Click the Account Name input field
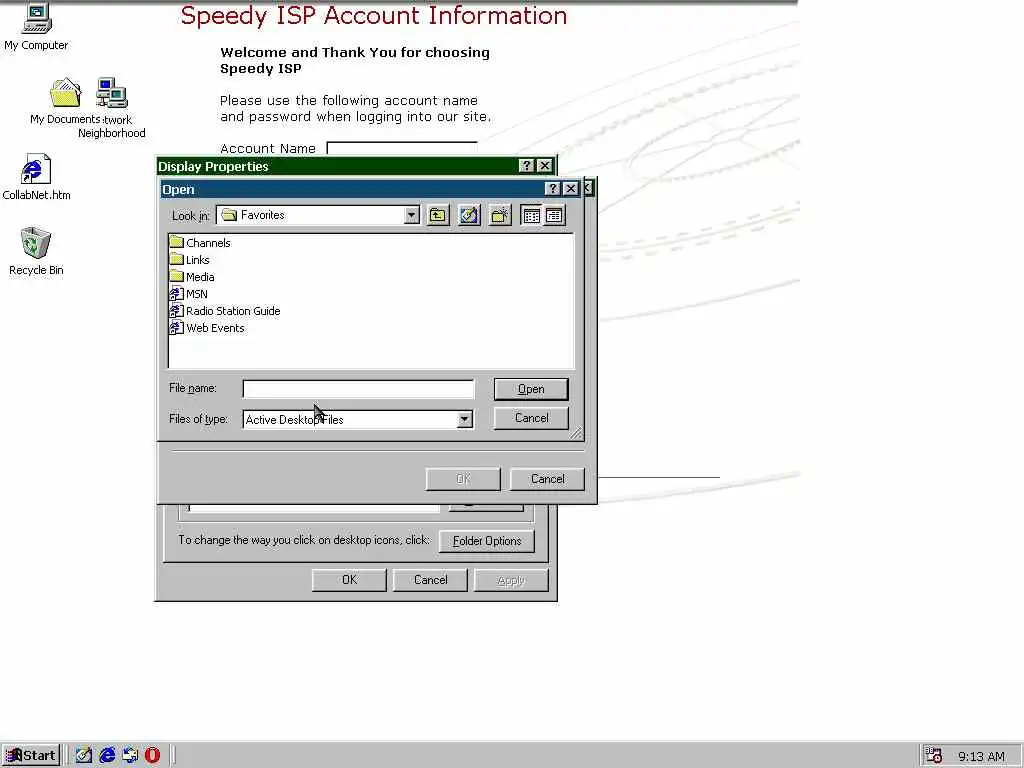The width and height of the screenshot is (1024, 768). coord(402,148)
